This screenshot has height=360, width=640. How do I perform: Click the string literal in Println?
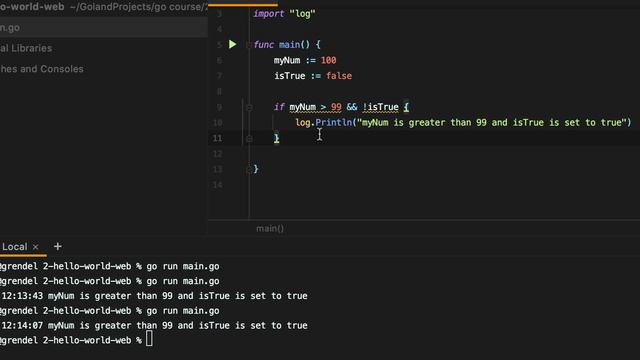click(491, 122)
